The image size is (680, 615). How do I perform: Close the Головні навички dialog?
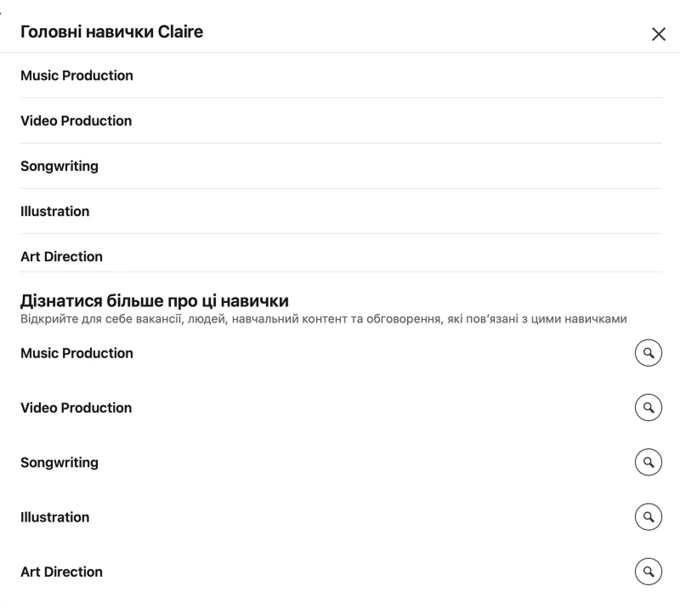click(658, 34)
